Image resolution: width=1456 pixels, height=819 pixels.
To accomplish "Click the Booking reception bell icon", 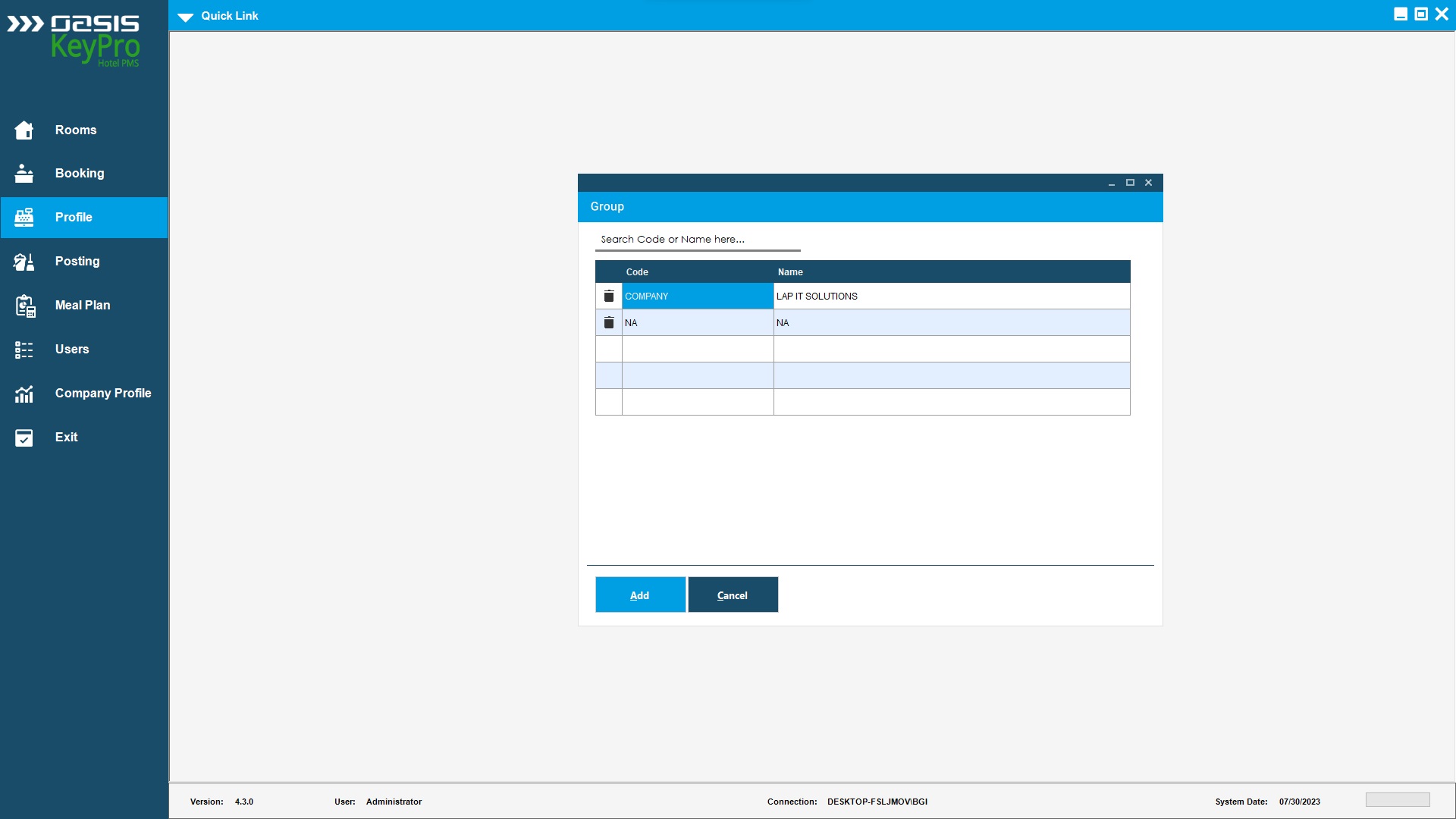I will [x=24, y=174].
